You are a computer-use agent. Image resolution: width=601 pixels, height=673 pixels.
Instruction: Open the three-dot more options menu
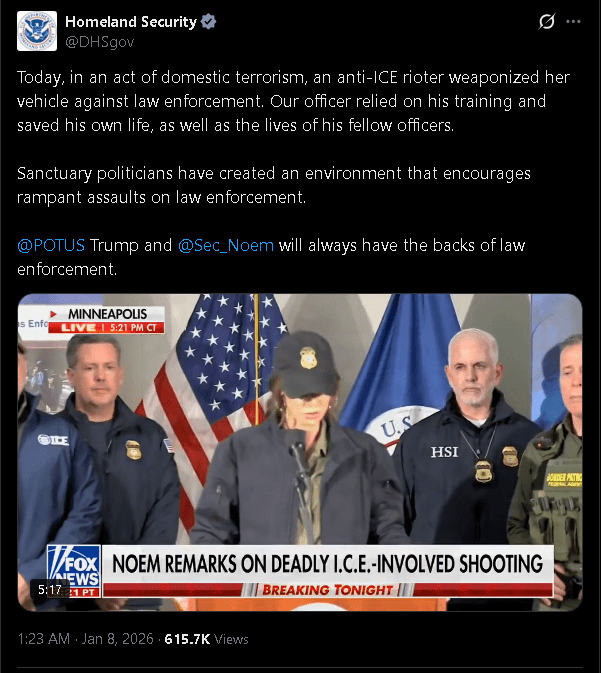coord(573,21)
